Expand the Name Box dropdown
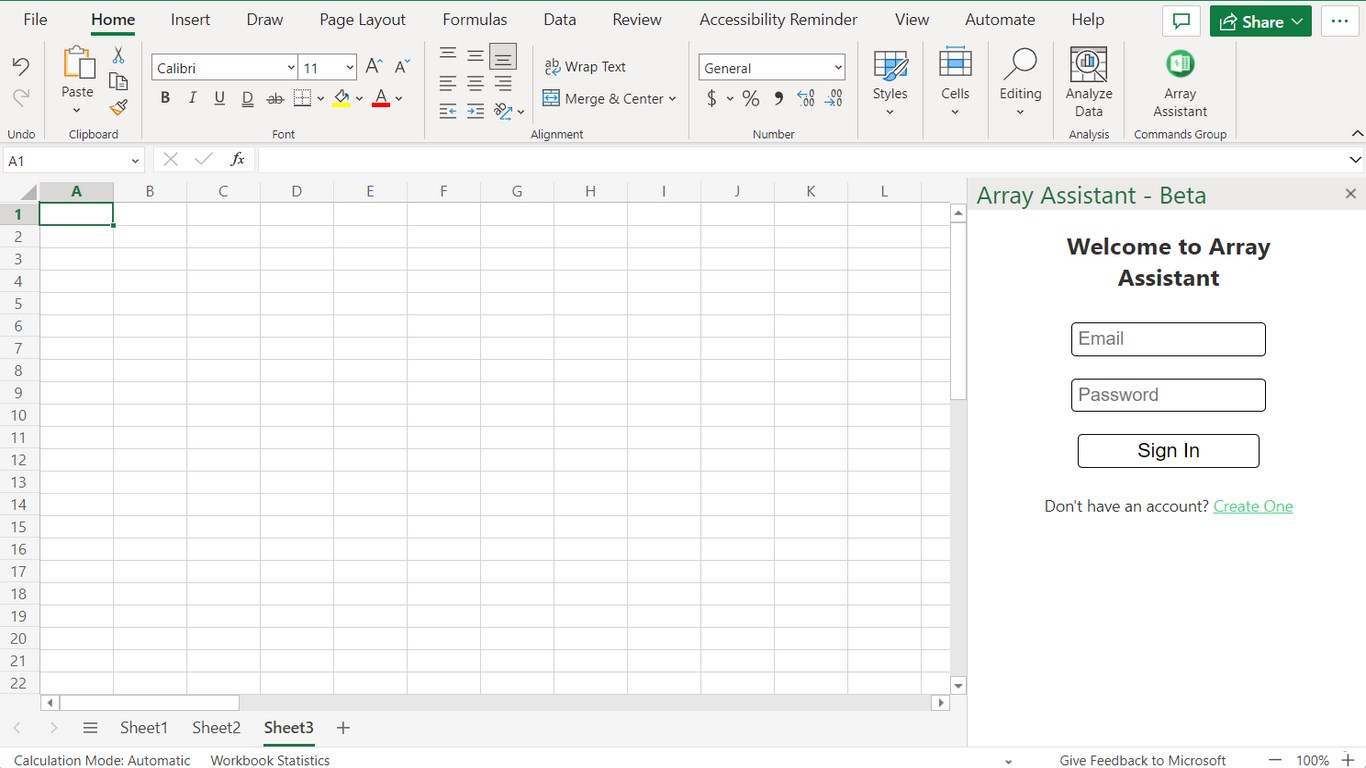1366x768 pixels. (135, 161)
